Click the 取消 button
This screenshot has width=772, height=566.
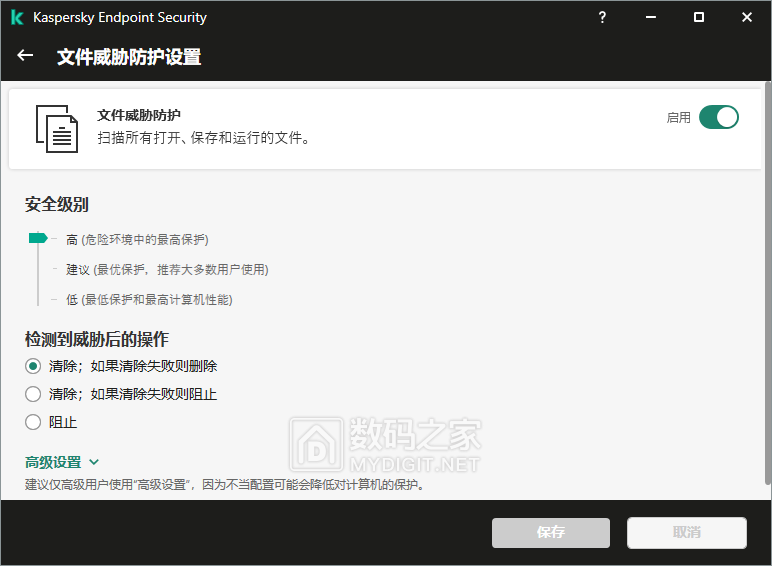[x=687, y=533]
